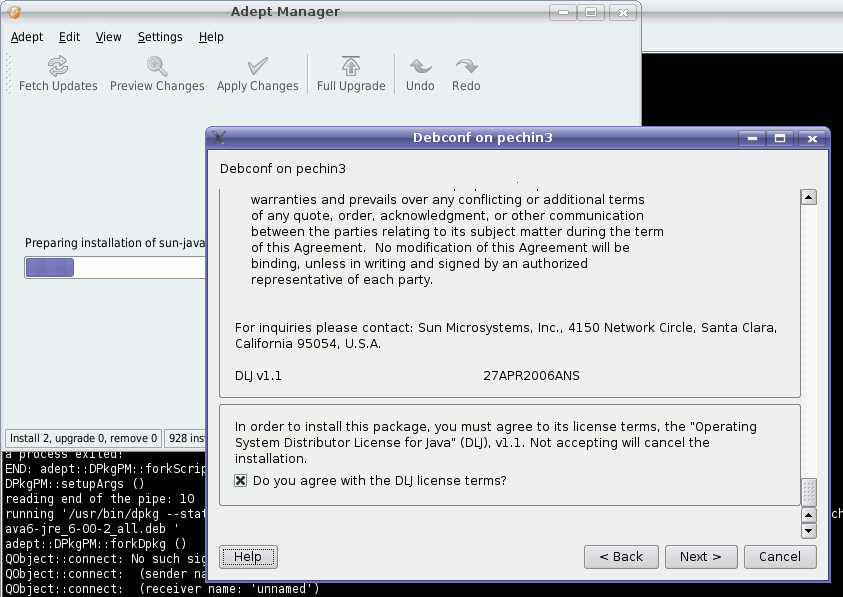Click the outer scrollbar down arrow at bottom
This screenshot has width=843, height=597.
click(809, 530)
